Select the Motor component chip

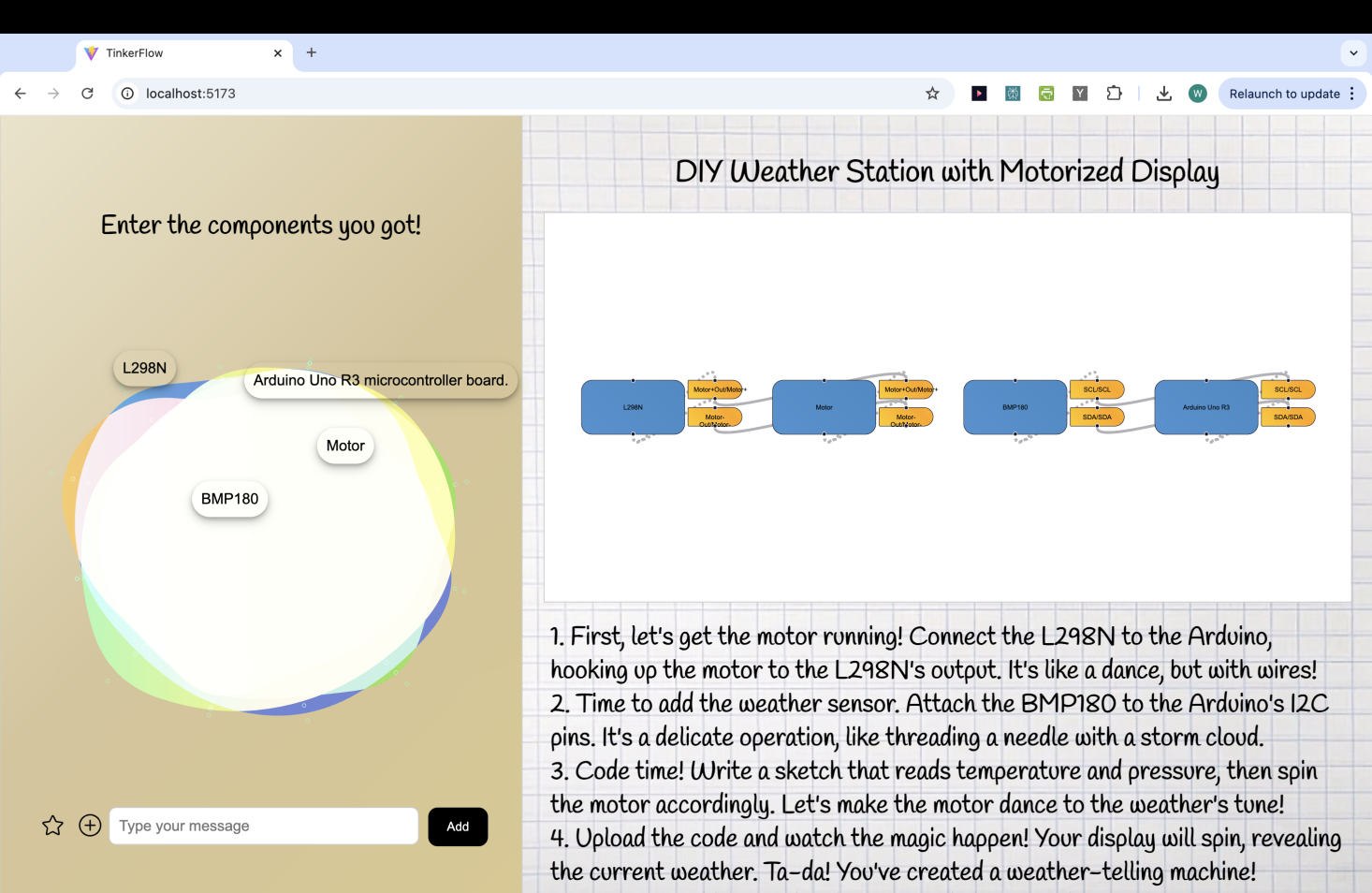pyautogui.click(x=345, y=446)
